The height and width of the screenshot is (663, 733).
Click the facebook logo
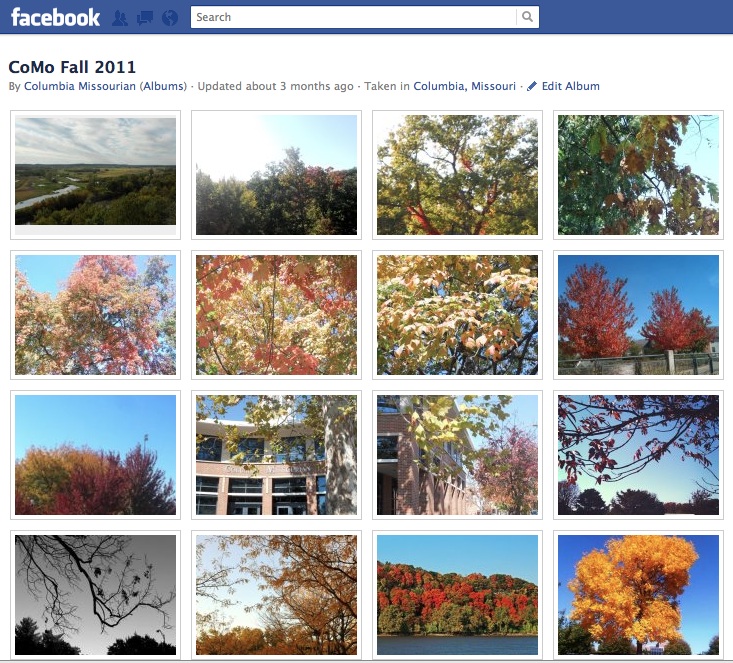[55, 18]
